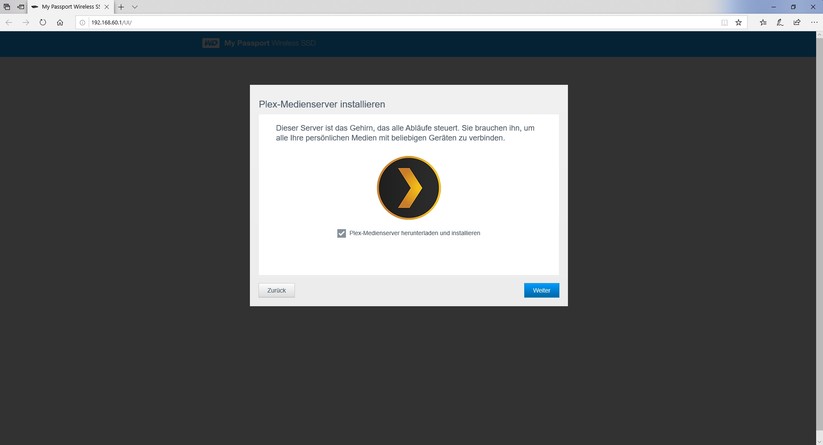Click the add notes pen icon
Image resolution: width=823 pixels, height=445 pixels.
click(780, 23)
